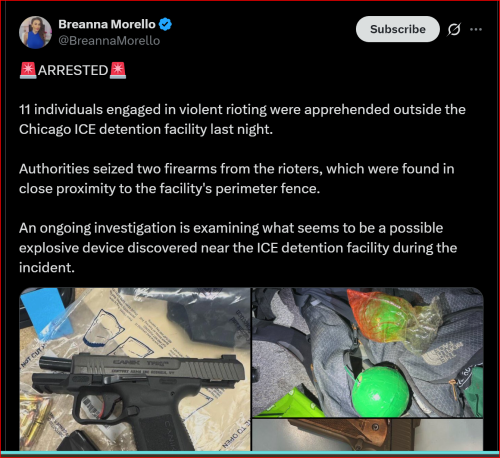Click the teal bar along the bottom edge
This screenshot has height=458, width=500.
250,453
